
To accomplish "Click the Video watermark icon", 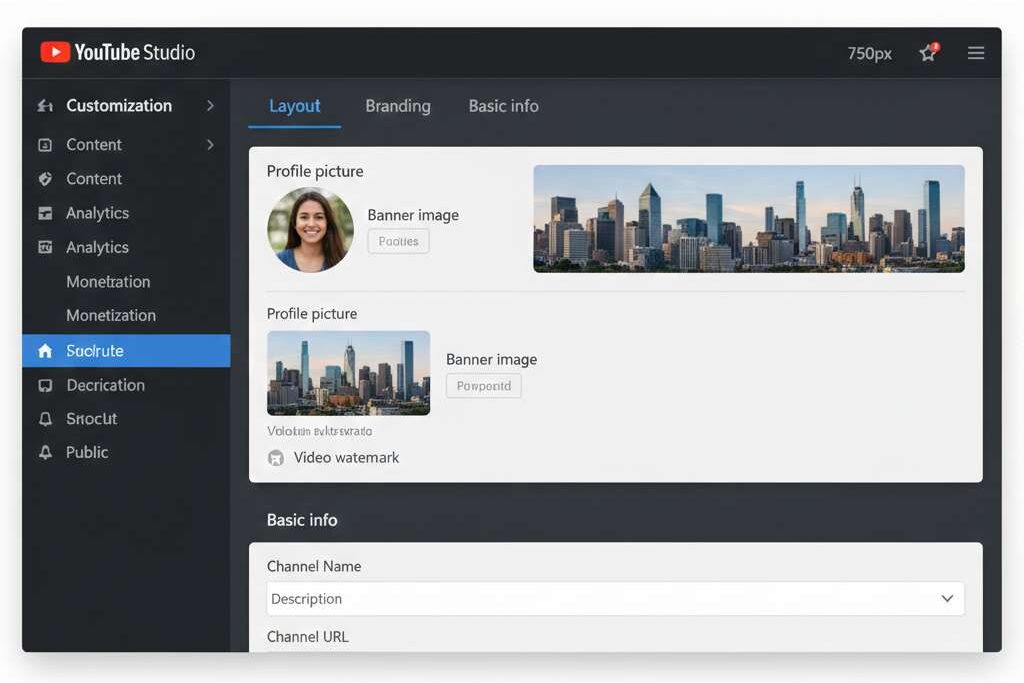I will (x=276, y=458).
